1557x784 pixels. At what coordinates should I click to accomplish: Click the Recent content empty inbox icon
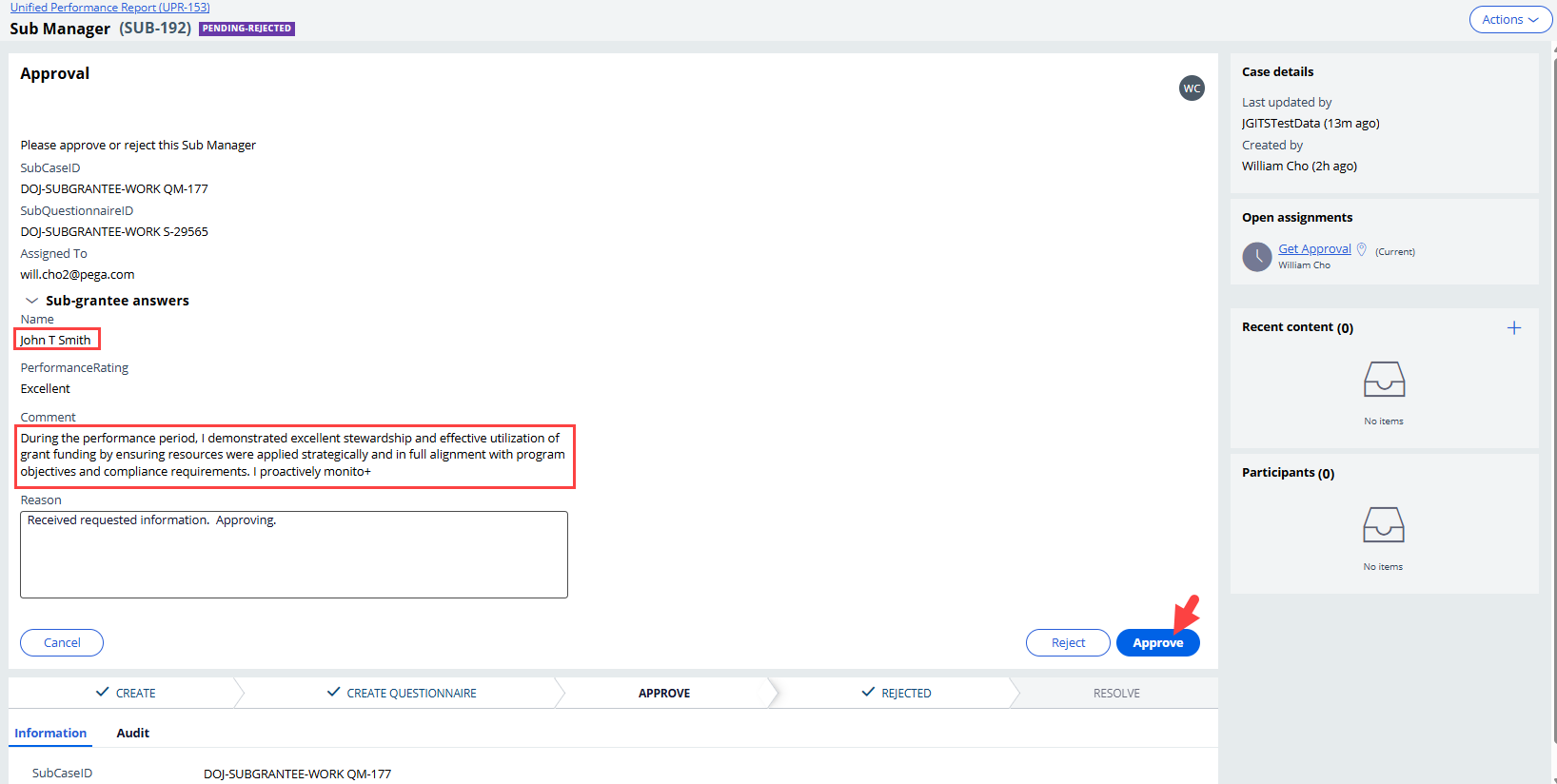pos(1384,379)
